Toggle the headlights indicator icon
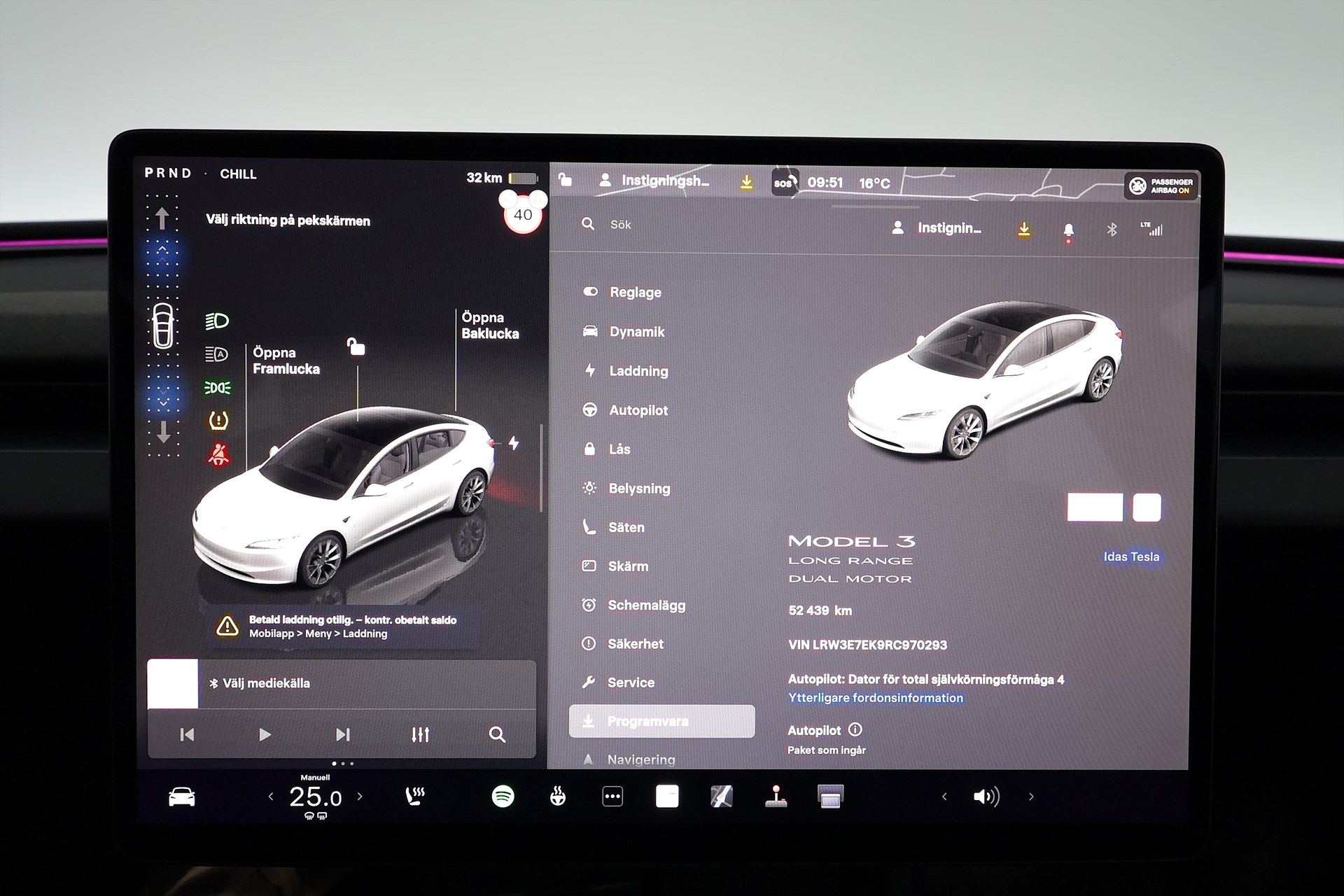The image size is (1344, 896). point(217,321)
